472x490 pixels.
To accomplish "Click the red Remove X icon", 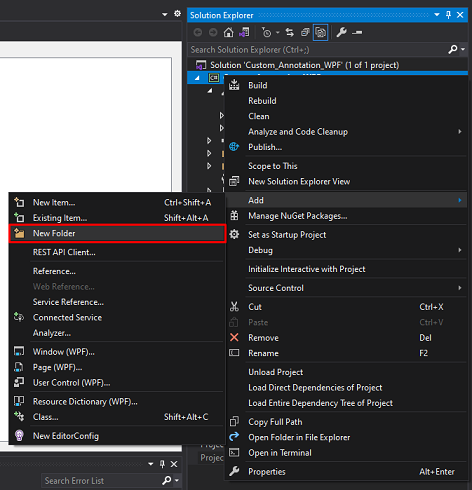I will [x=234, y=337].
